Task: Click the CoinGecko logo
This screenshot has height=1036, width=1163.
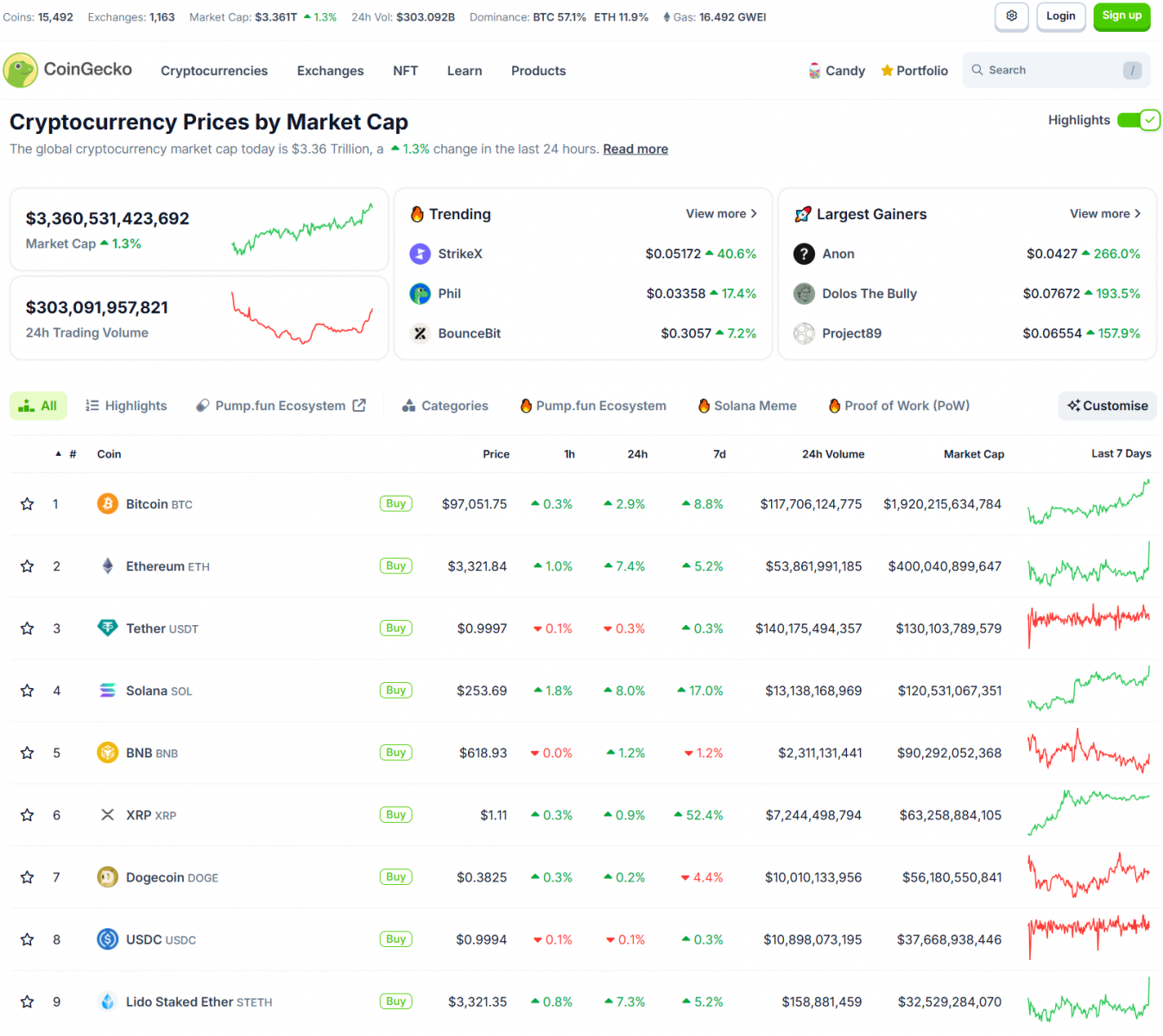Action: (x=68, y=70)
